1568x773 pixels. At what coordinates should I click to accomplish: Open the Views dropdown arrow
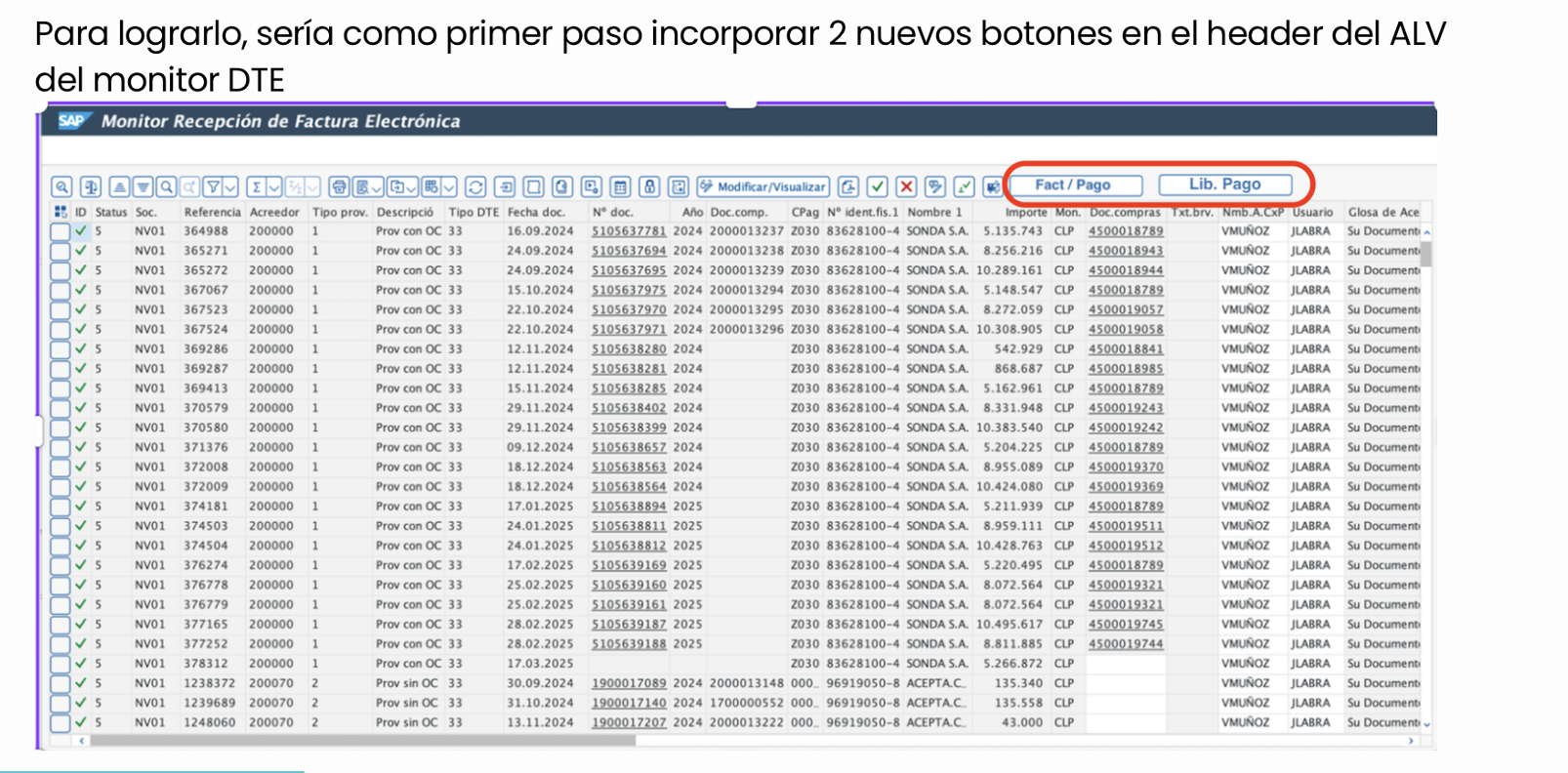coord(377,186)
